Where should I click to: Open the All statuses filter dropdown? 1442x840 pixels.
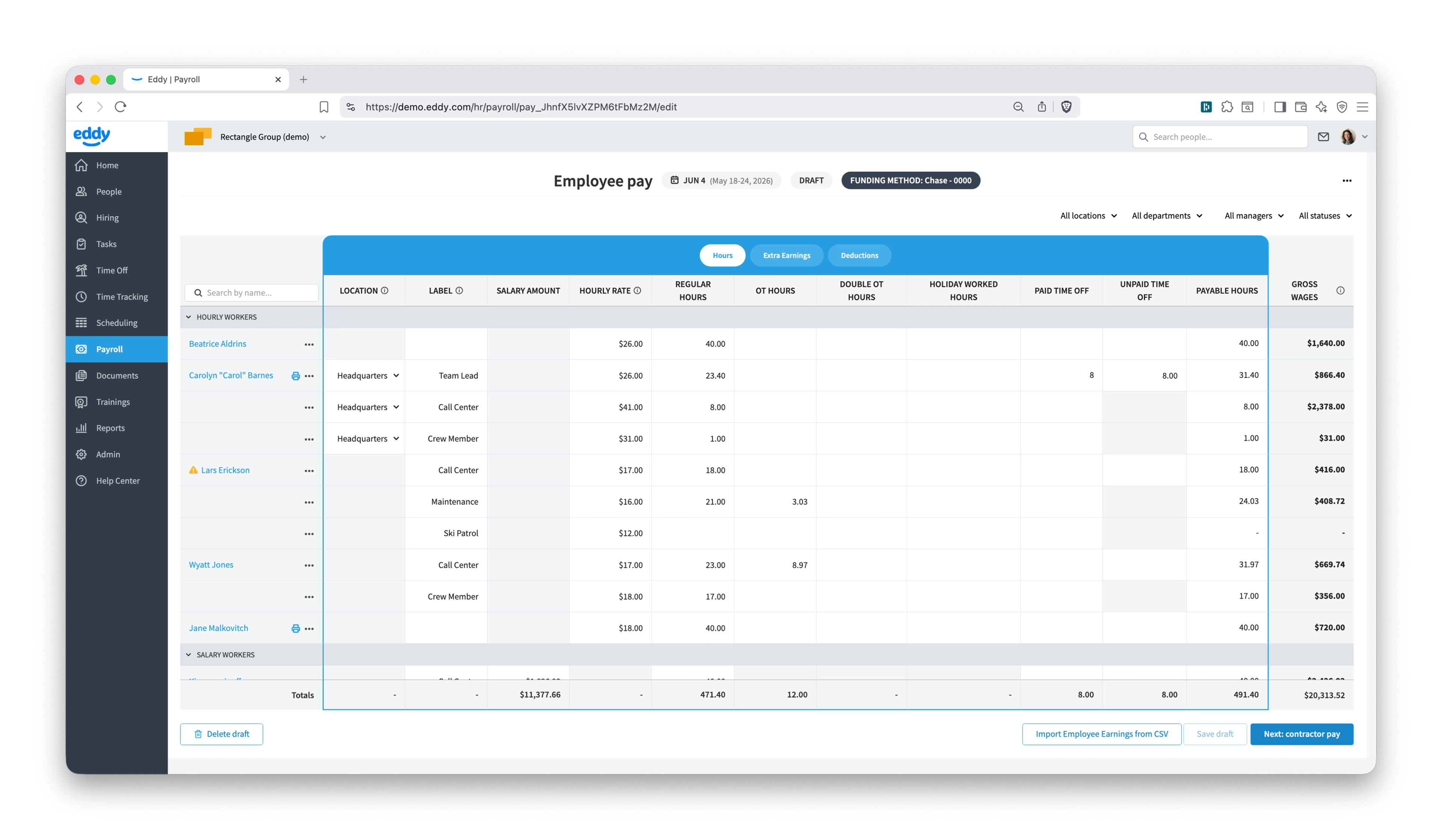point(1325,216)
